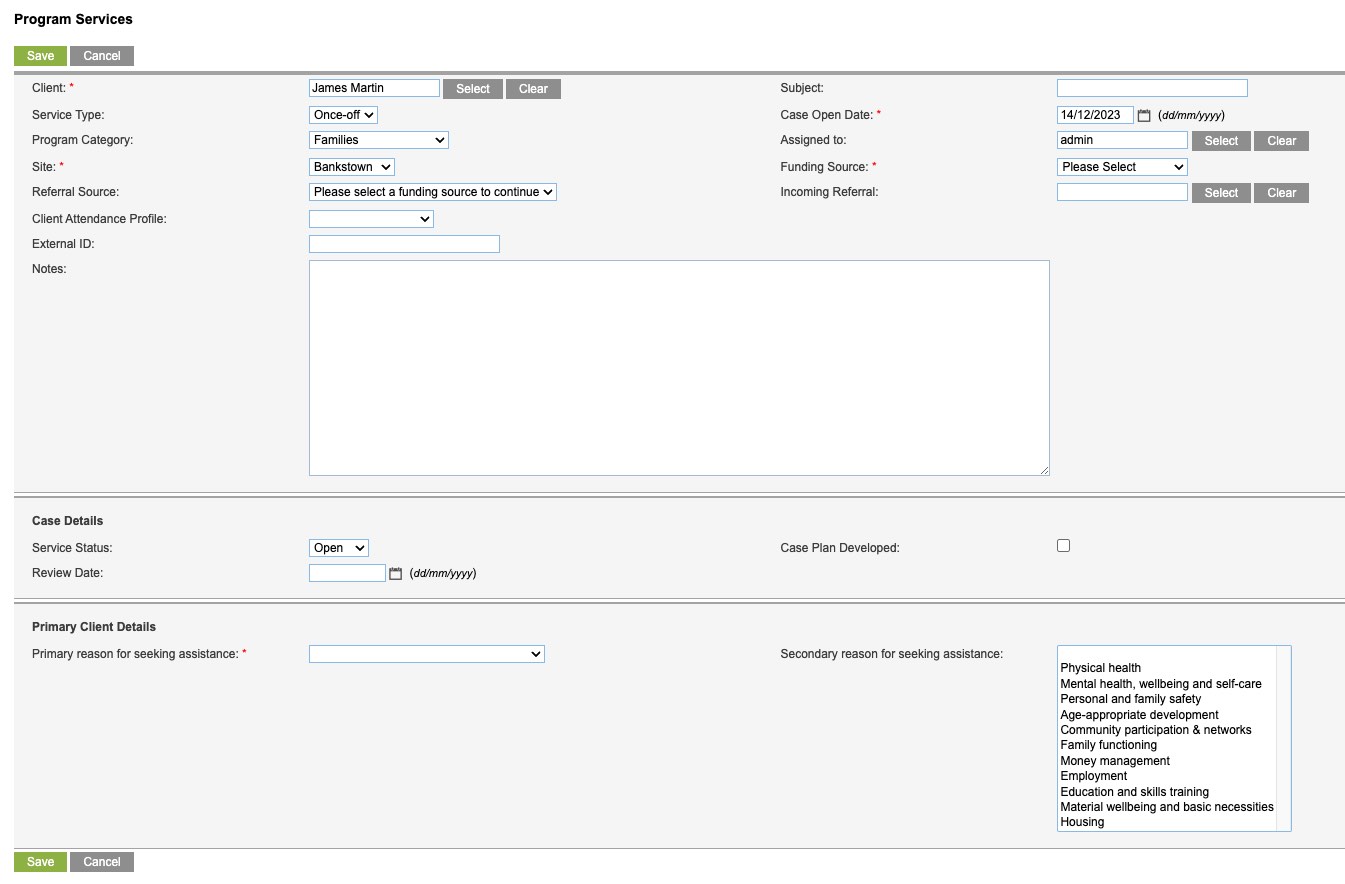Click the Cancel button at the bottom
The height and width of the screenshot is (884, 1345).
tap(101, 861)
